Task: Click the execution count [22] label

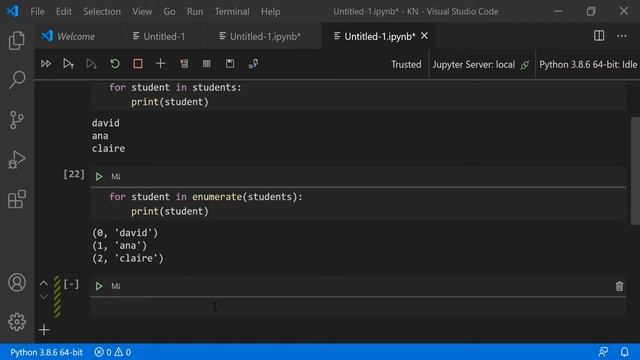Action: pos(74,174)
